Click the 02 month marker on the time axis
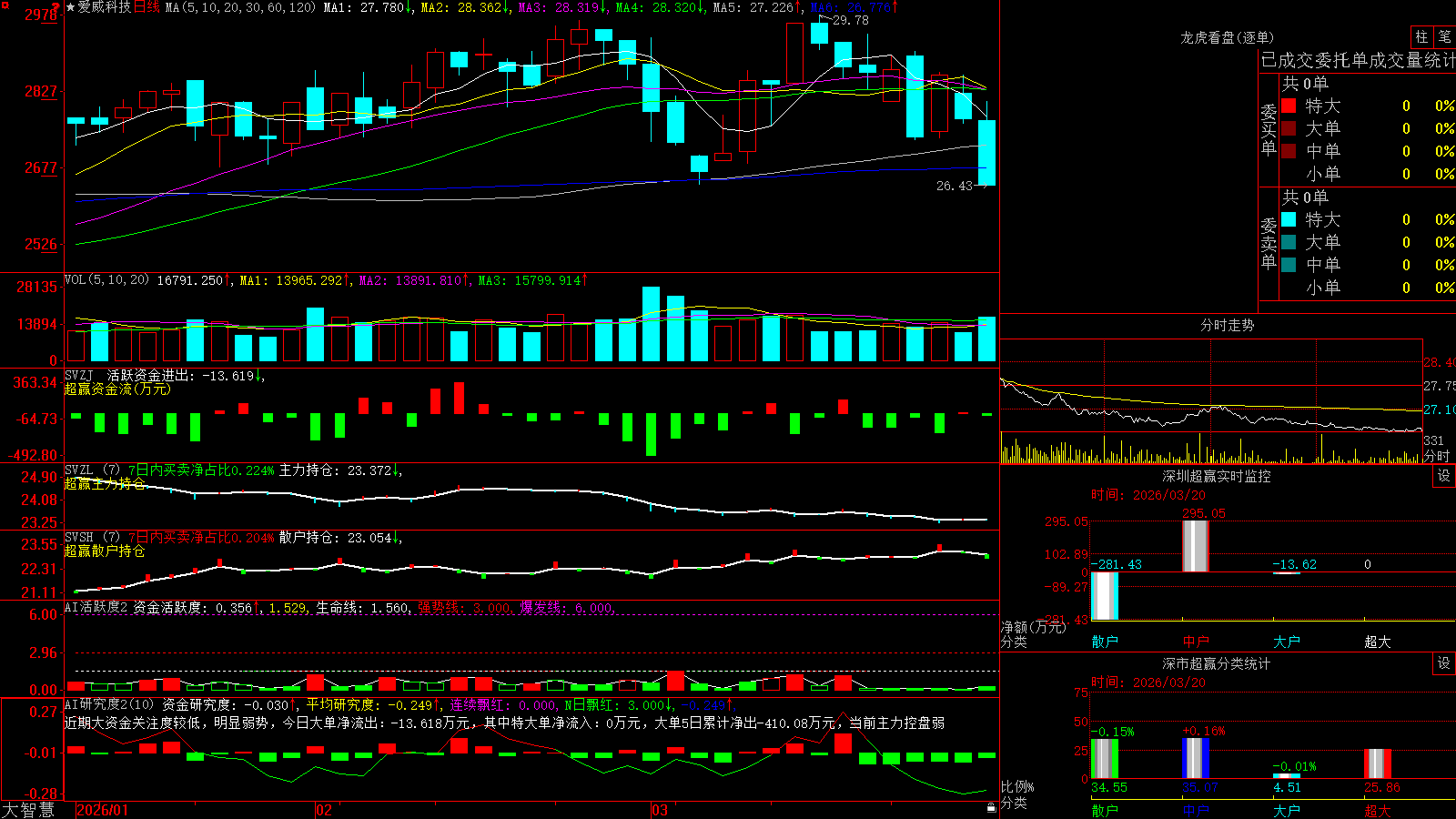The height and width of the screenshot is (819, 1456). click(x=323, y=810)
